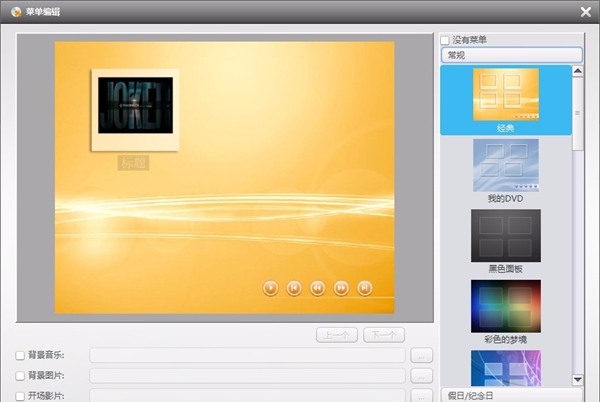Browse for a 背景图片 file

coord(421,376)
